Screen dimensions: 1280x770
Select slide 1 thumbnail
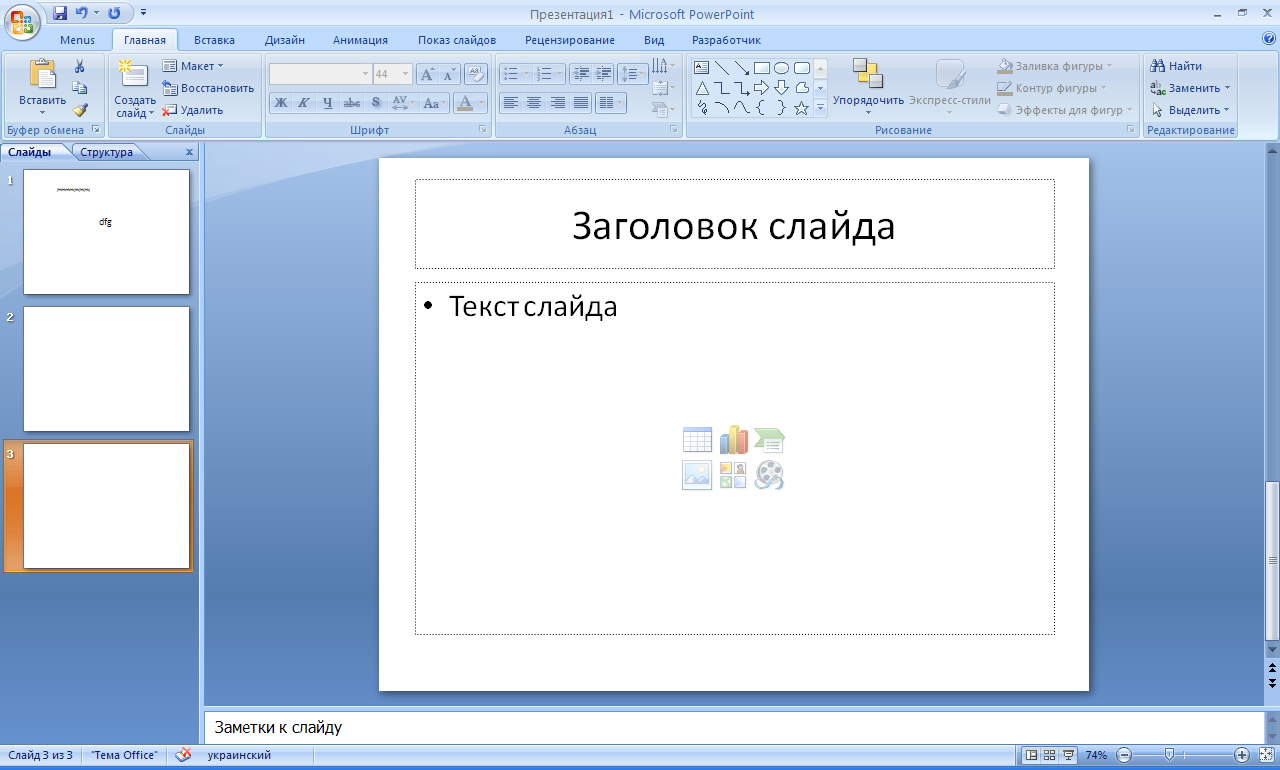click(106, 231)
